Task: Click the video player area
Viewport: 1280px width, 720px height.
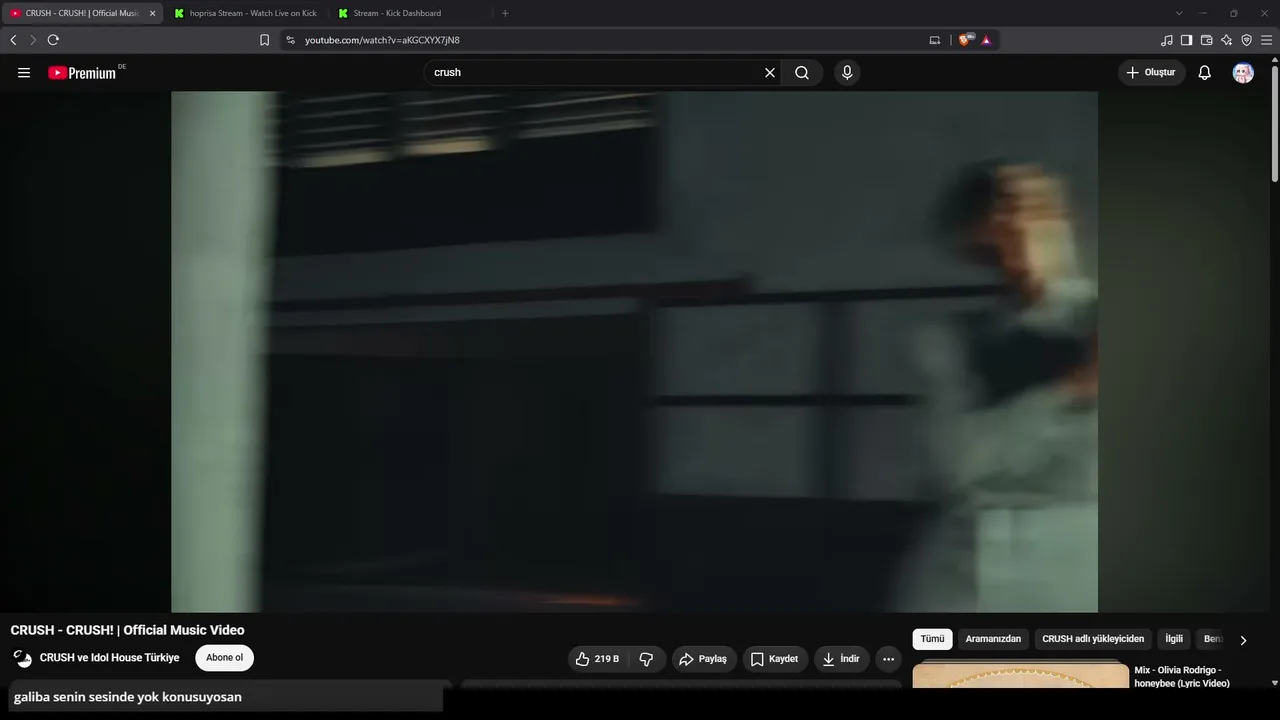Action: pyautogui.click(x=634, y=352)
